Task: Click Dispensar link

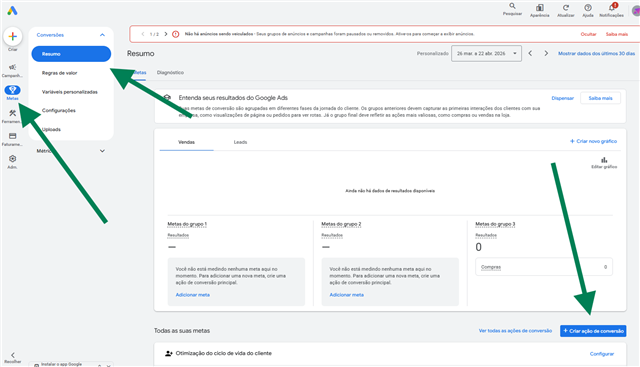Action: pos(562,98)
